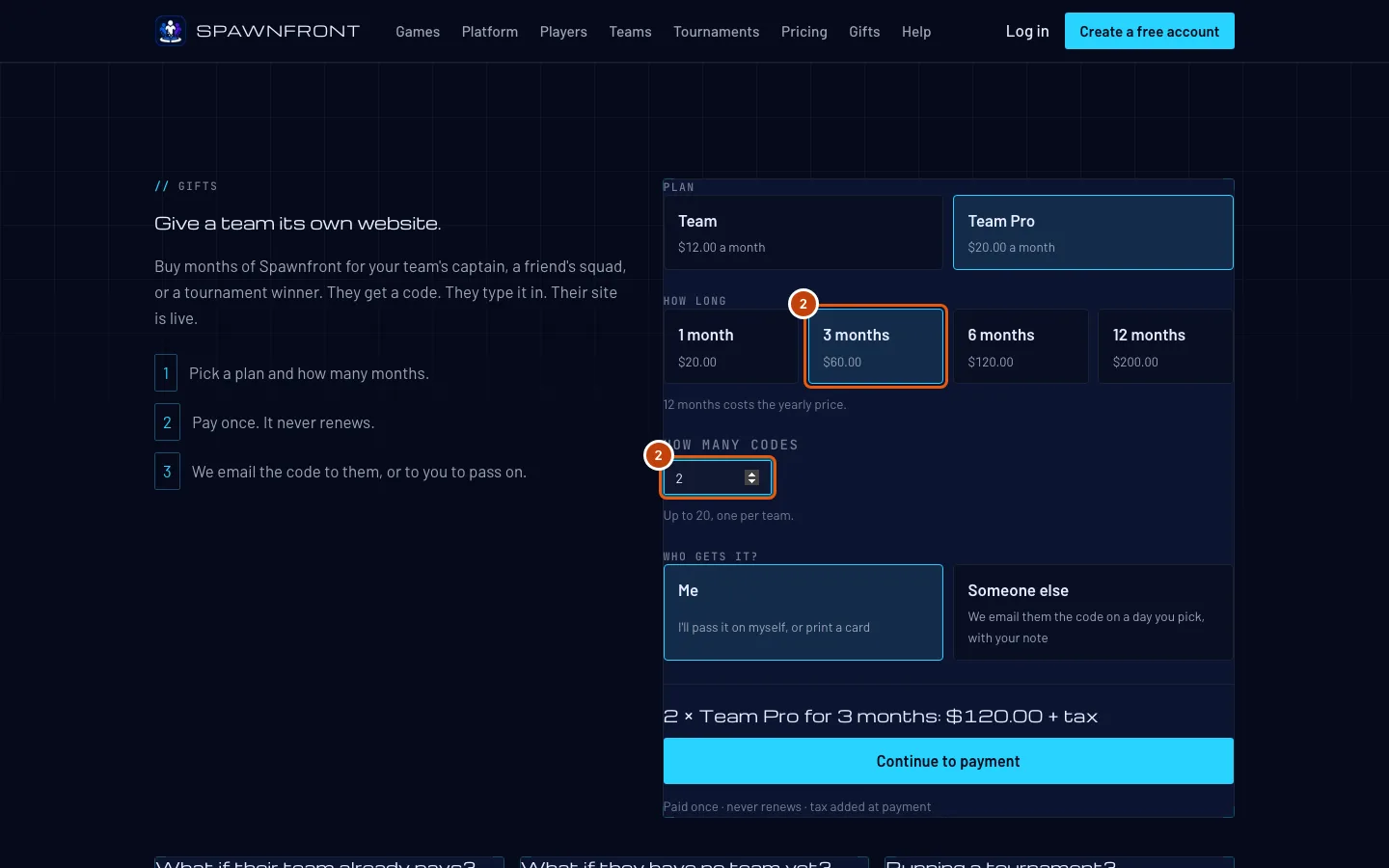Screen dimensions: 1389x868
Task: Set recipient to Me
Action: (x=803, y=612)
